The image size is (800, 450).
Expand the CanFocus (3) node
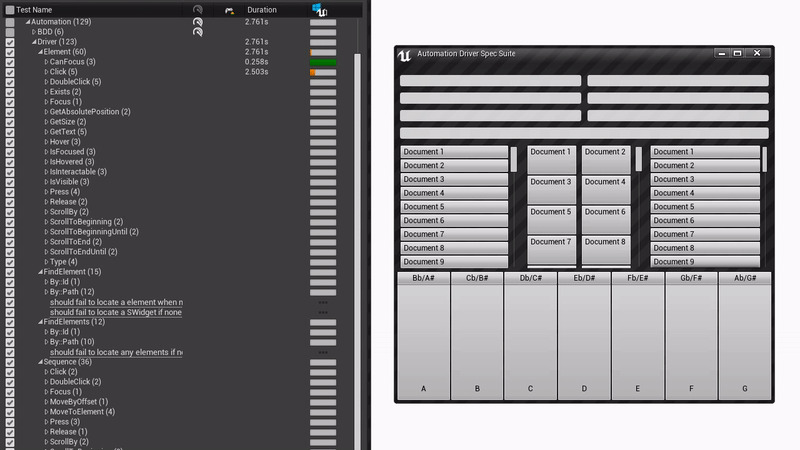46,62
